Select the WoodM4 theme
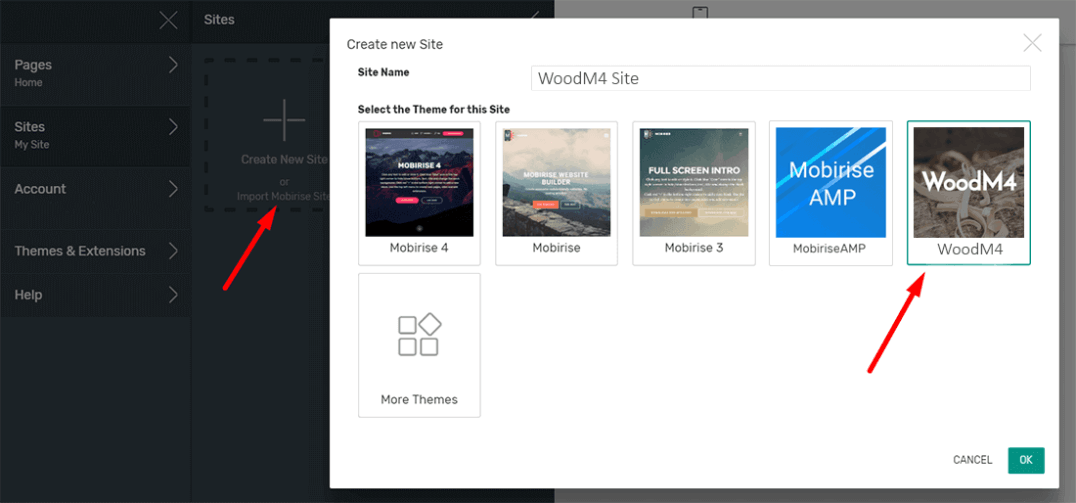The width and height of the screenshot is (1076, 503). coord(968,182)
